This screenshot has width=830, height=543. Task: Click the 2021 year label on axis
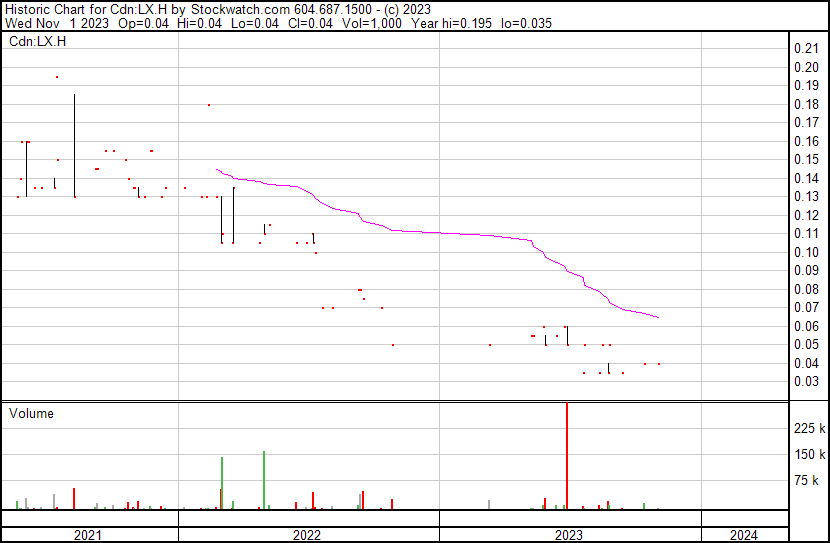88,535
